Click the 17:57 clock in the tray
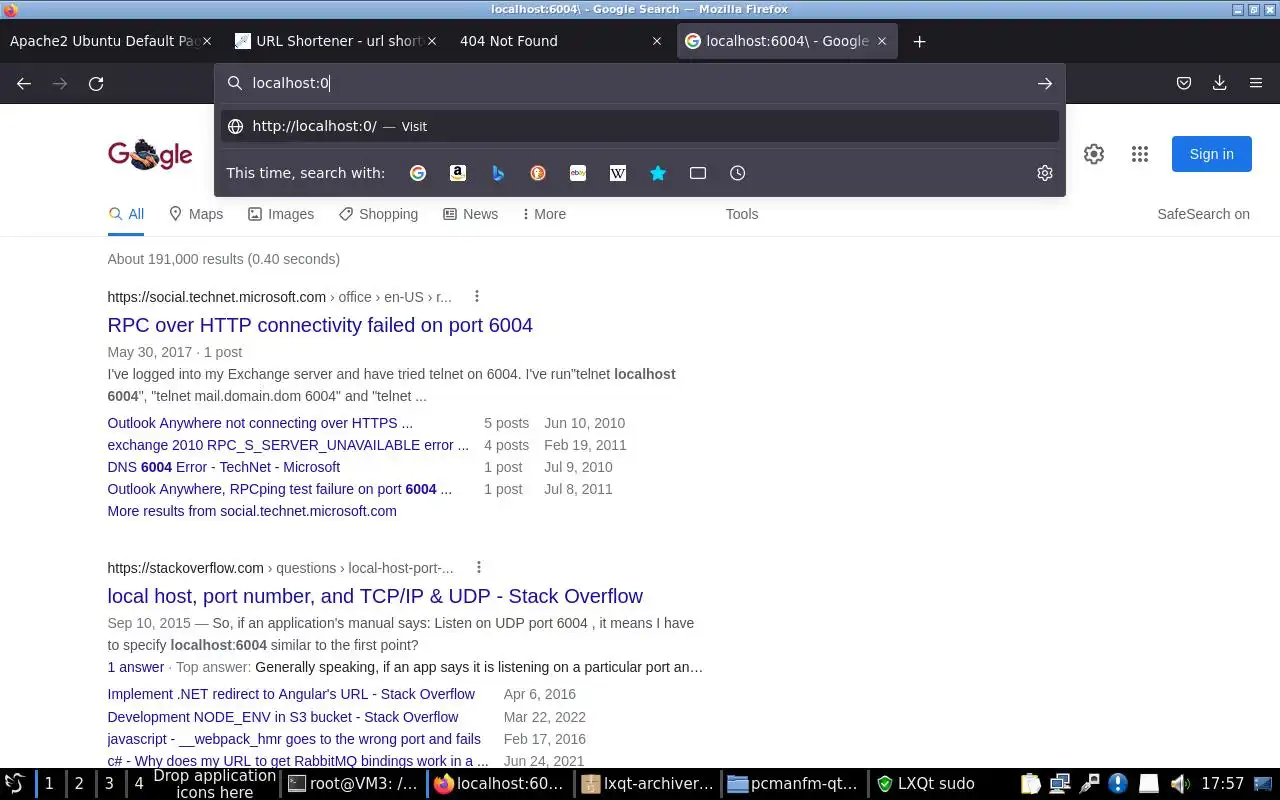1280x800 pixels. (x=1222, y=784)
